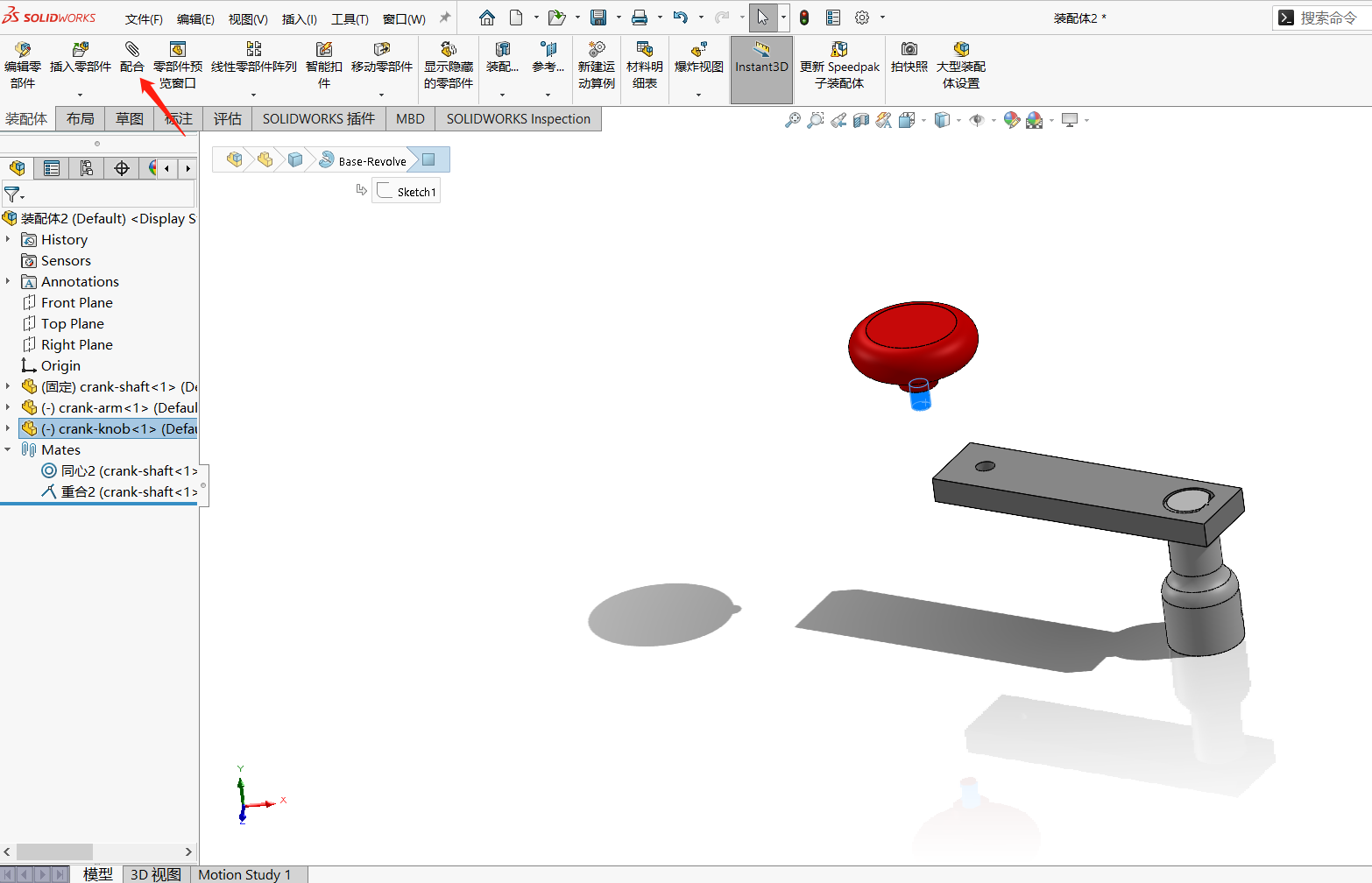Activate 显示隐藏的零部件 mode
Image resolution: width=1372 pixels, height=883 pixels.
pyautogui.click(x=448, y=65)
